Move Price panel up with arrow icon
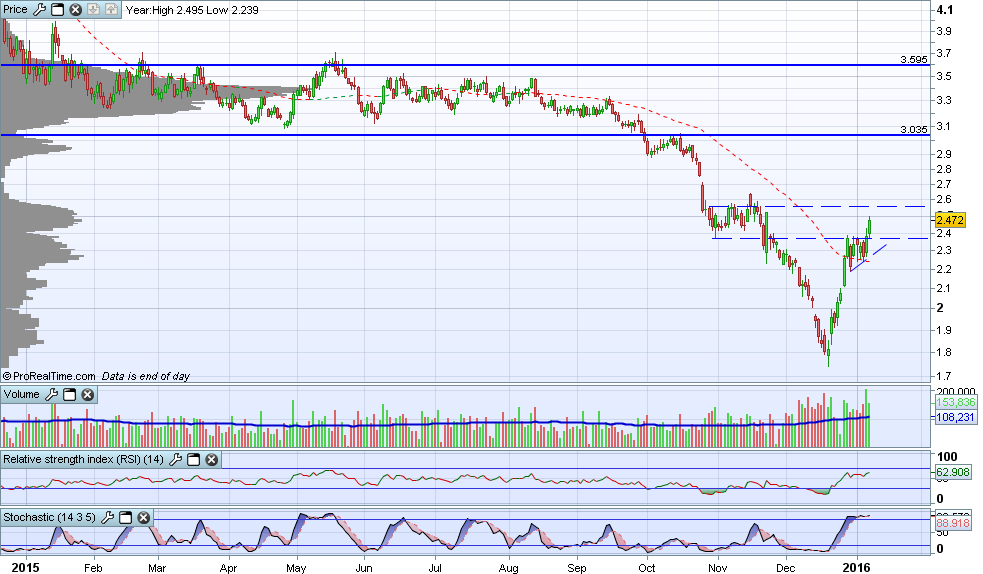Screen dimensions: 983x574 pos(111,9)
